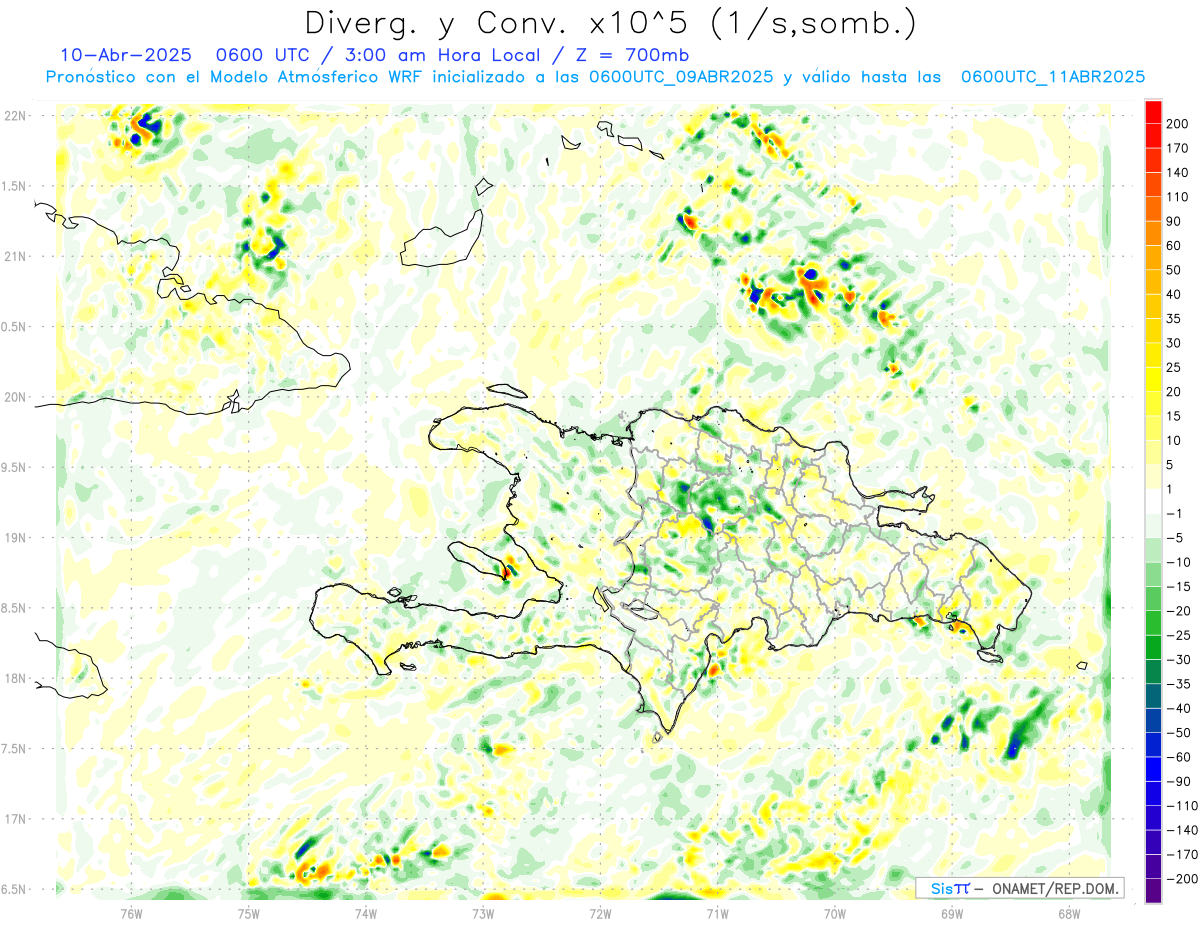
Task: Click the colorbar value '35'
Action: [x=1174, y=319]
